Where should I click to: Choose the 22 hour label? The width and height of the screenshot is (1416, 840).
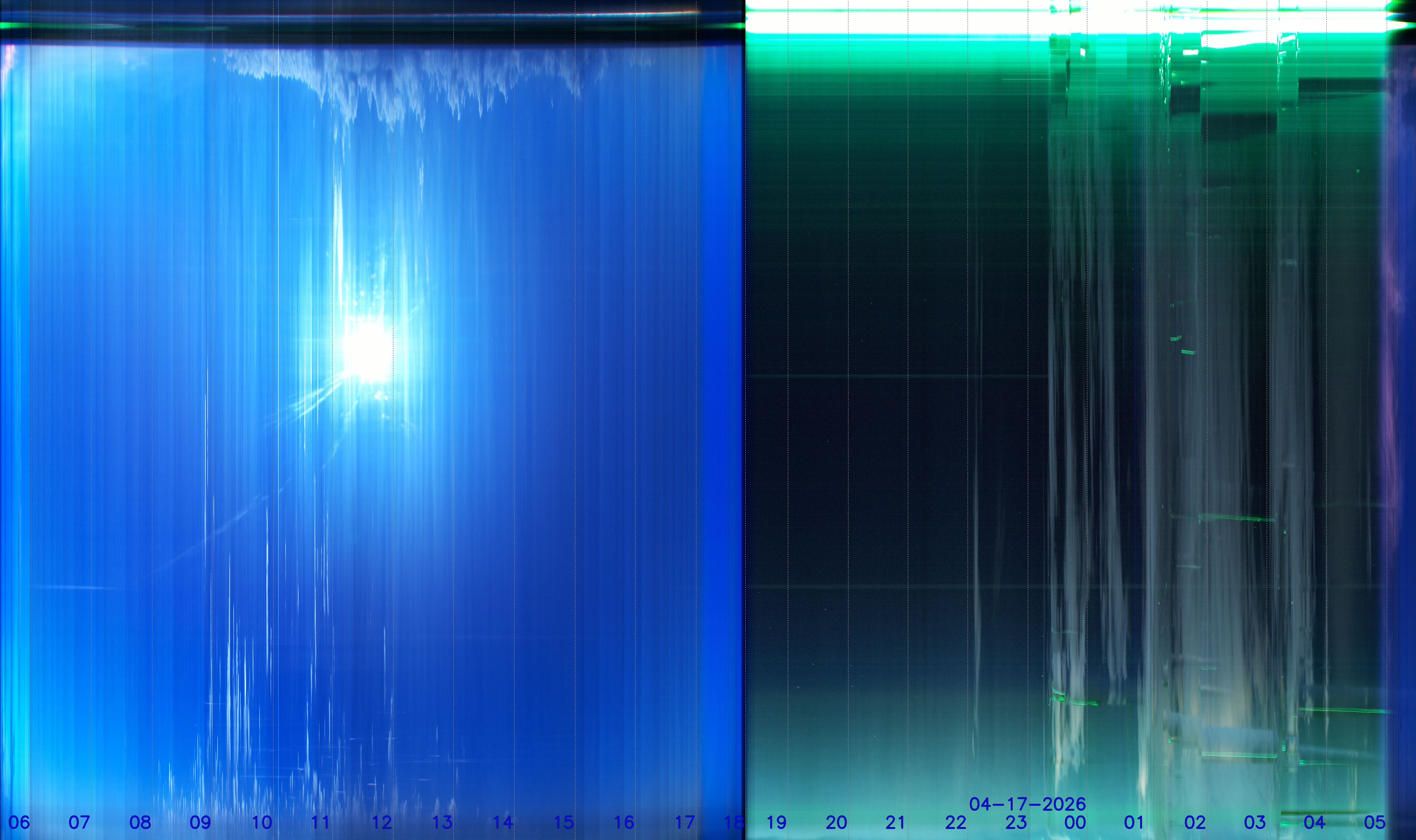point(956,822)
